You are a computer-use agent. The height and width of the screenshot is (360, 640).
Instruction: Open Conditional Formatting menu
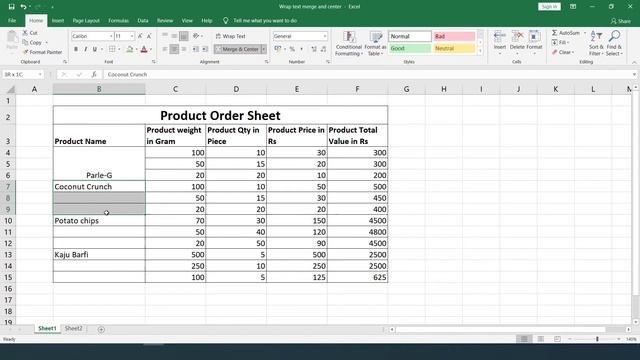coord(349,43)
